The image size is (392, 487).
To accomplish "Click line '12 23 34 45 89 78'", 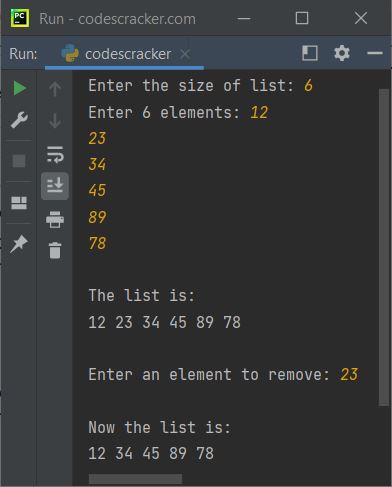I will point(165,322).
